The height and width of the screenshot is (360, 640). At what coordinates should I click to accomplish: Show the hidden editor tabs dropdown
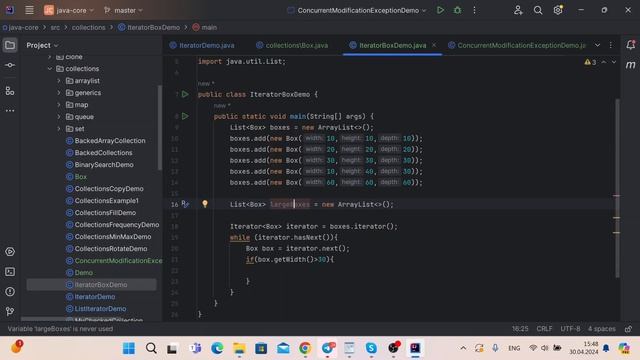597,45
